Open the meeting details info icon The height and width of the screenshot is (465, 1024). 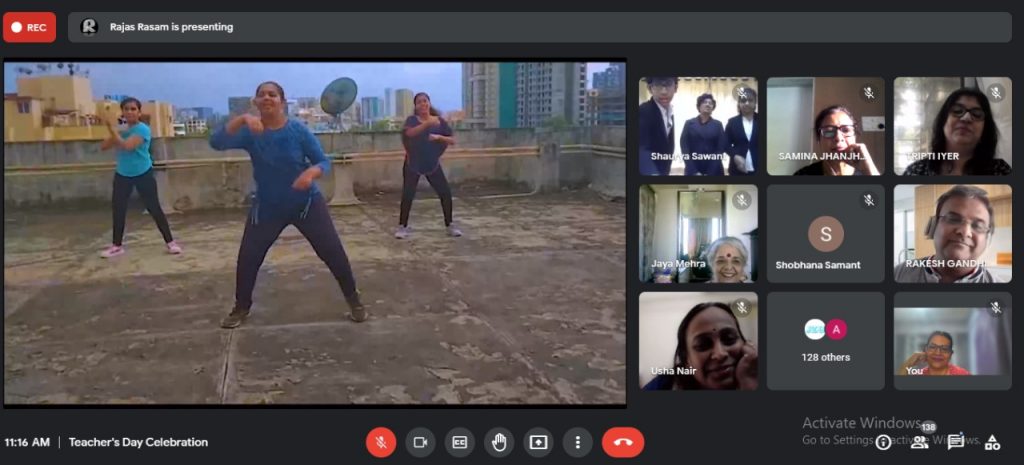tap(883, 442)
